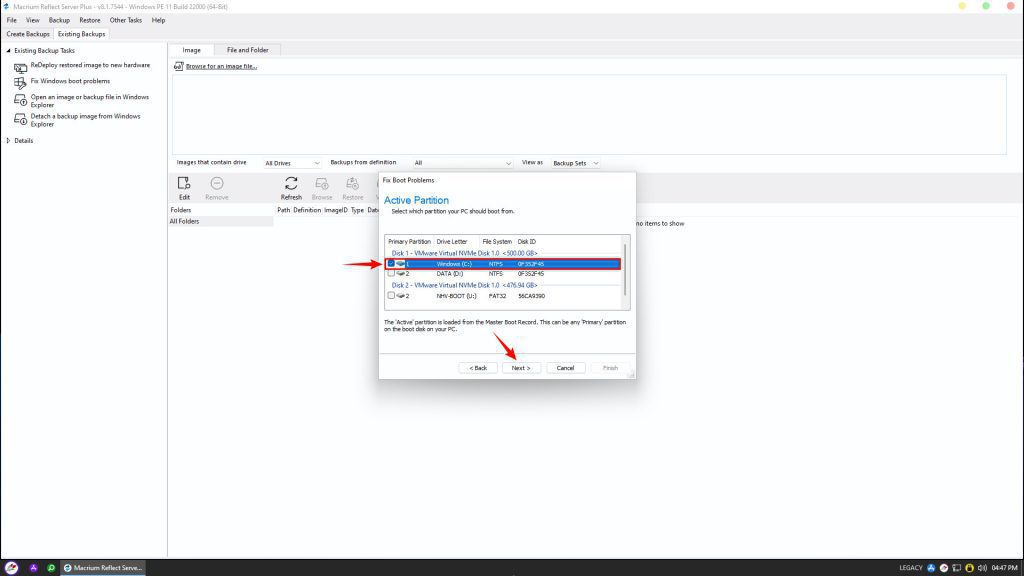Click the Refresh toolbar icon
The width and height of the screenshot is (1024, 576).
[x=291, y=184]
